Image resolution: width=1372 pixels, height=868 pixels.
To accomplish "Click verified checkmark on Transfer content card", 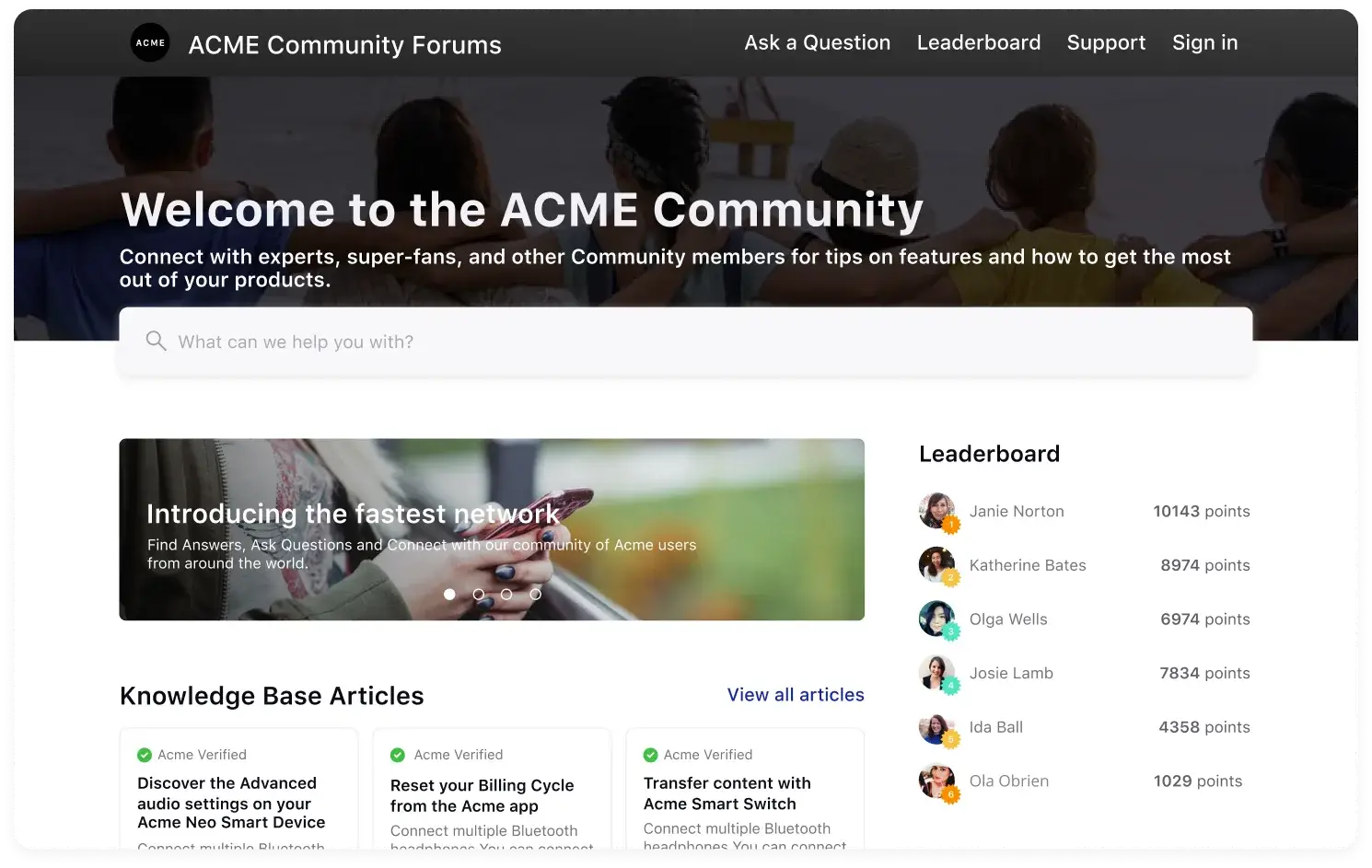I will coord(650,755).
